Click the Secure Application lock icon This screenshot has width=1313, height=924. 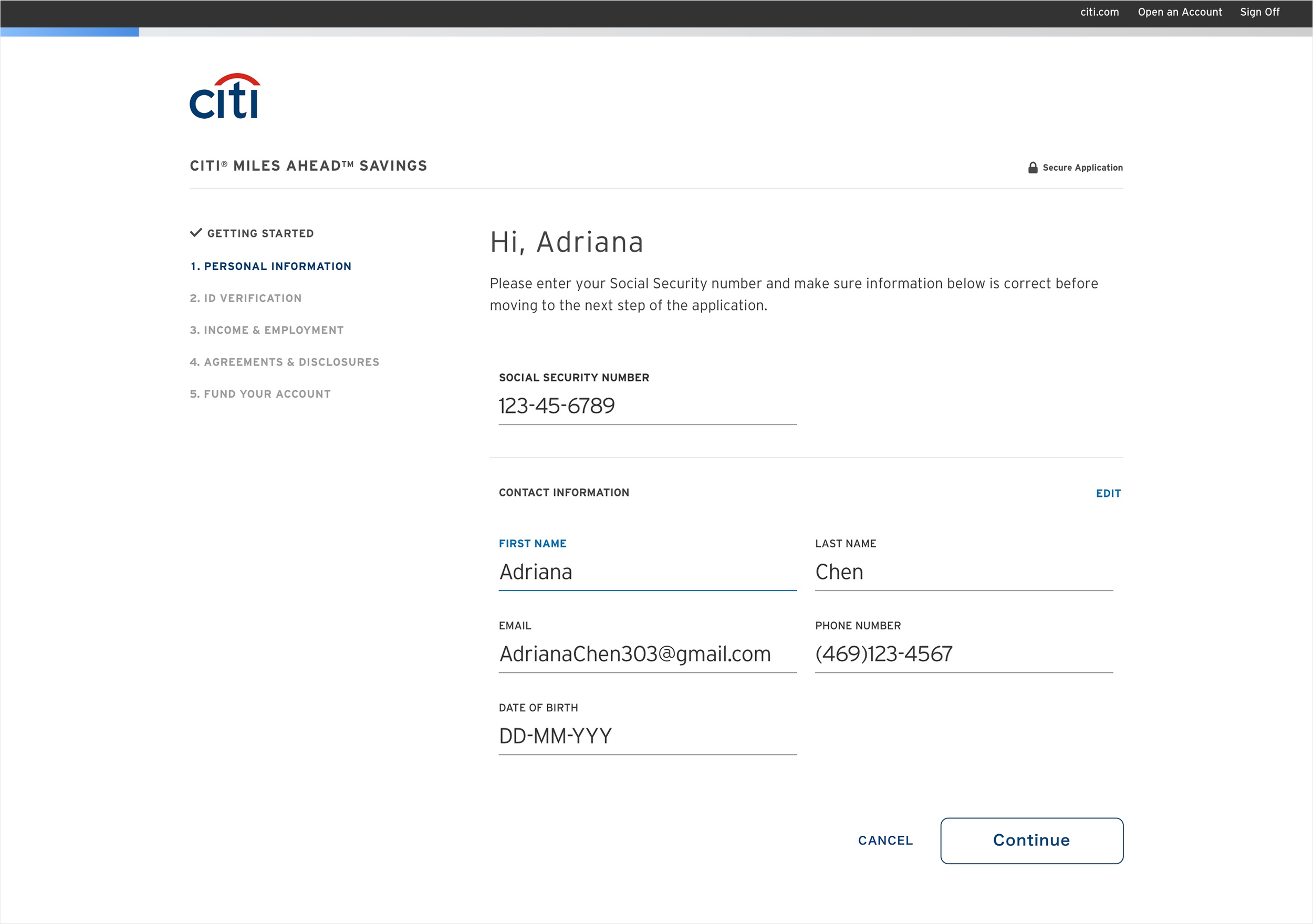[1032, 168]
